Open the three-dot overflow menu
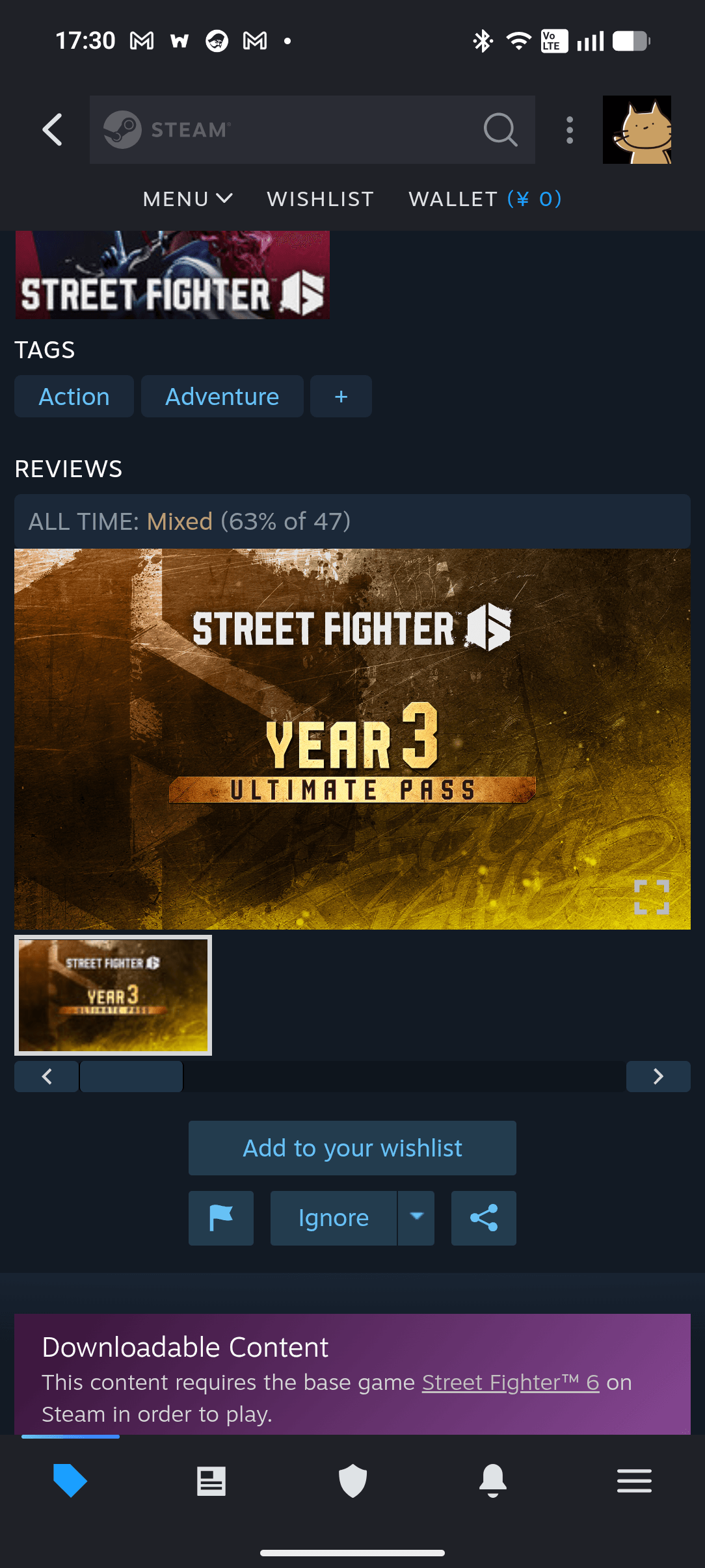This screenshot has height=1568, width=705. (x=570, y=130)
